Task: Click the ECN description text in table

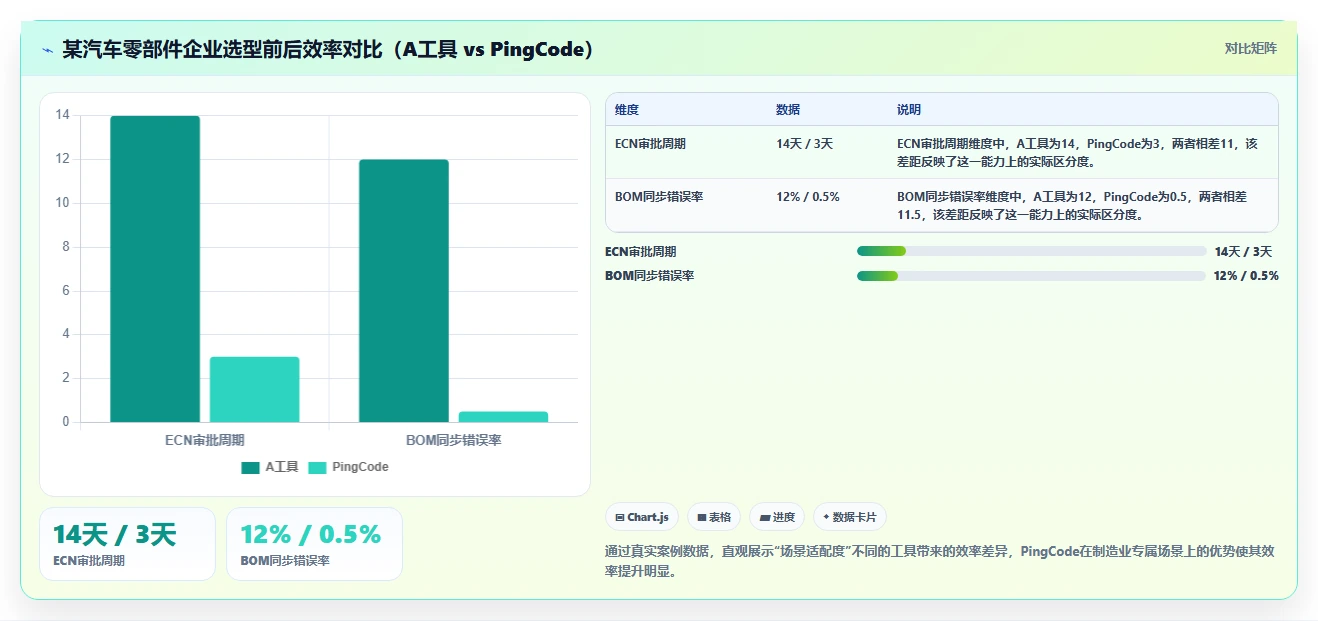Action: (1077, 152)
